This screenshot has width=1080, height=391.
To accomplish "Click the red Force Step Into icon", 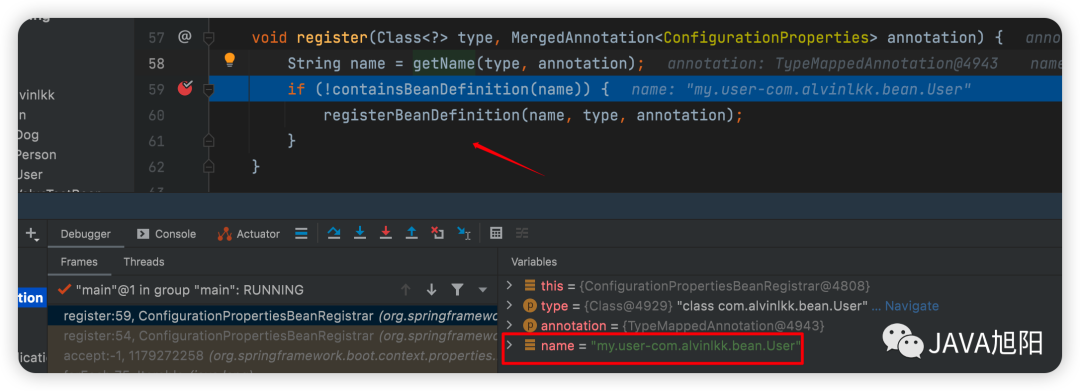I will (386, 233).
